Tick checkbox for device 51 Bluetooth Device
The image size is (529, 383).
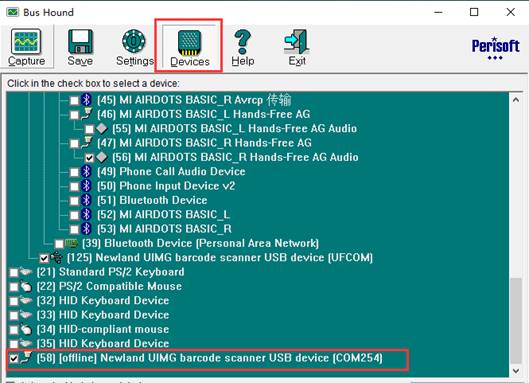tap(74, 201)
